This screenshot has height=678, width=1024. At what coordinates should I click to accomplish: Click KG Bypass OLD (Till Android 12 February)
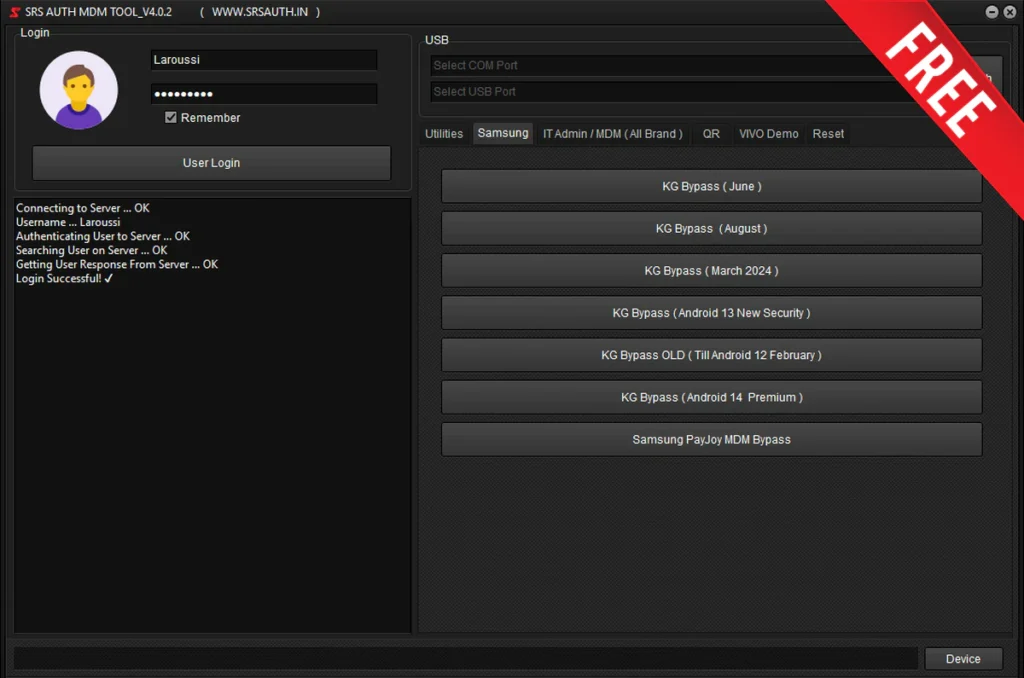point(712,355)
